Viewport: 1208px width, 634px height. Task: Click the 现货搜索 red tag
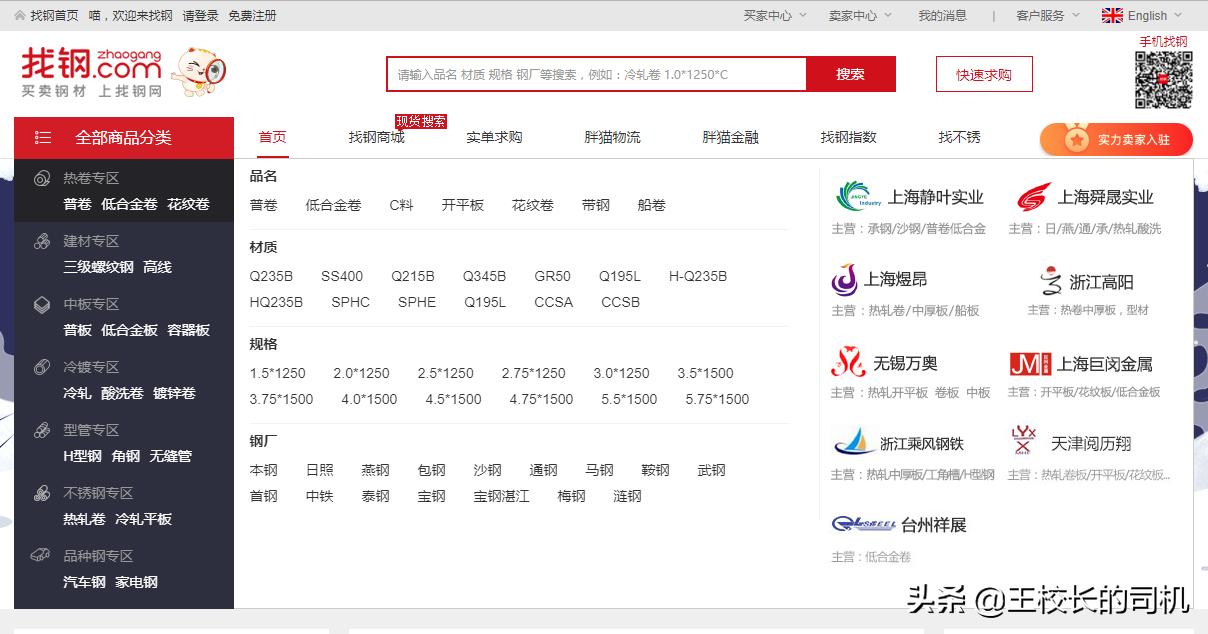[421, 121]
